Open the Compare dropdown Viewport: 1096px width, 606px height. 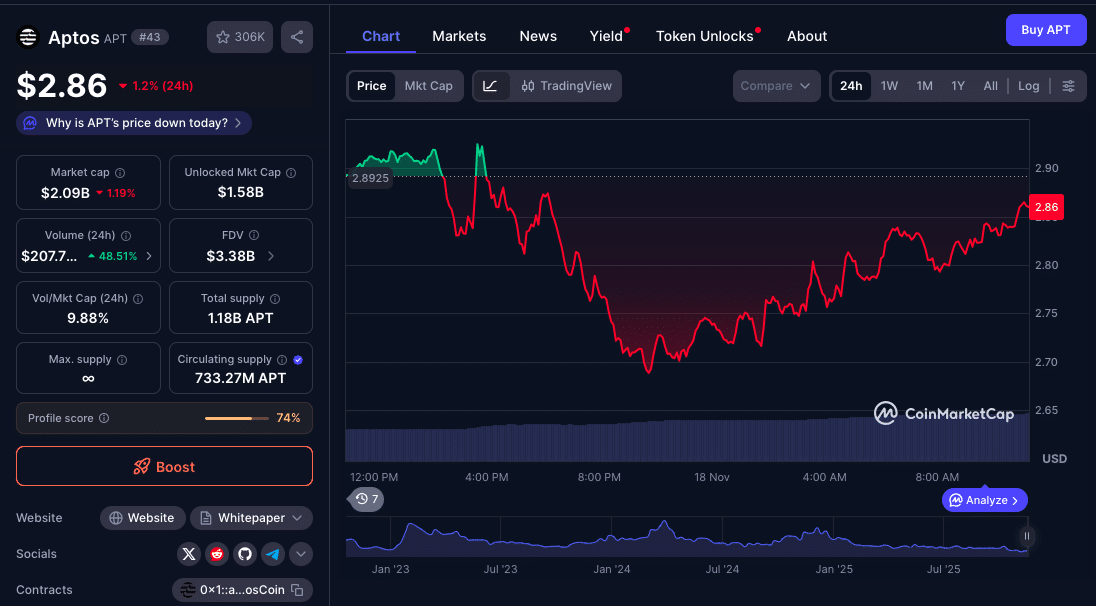point(776,86)
